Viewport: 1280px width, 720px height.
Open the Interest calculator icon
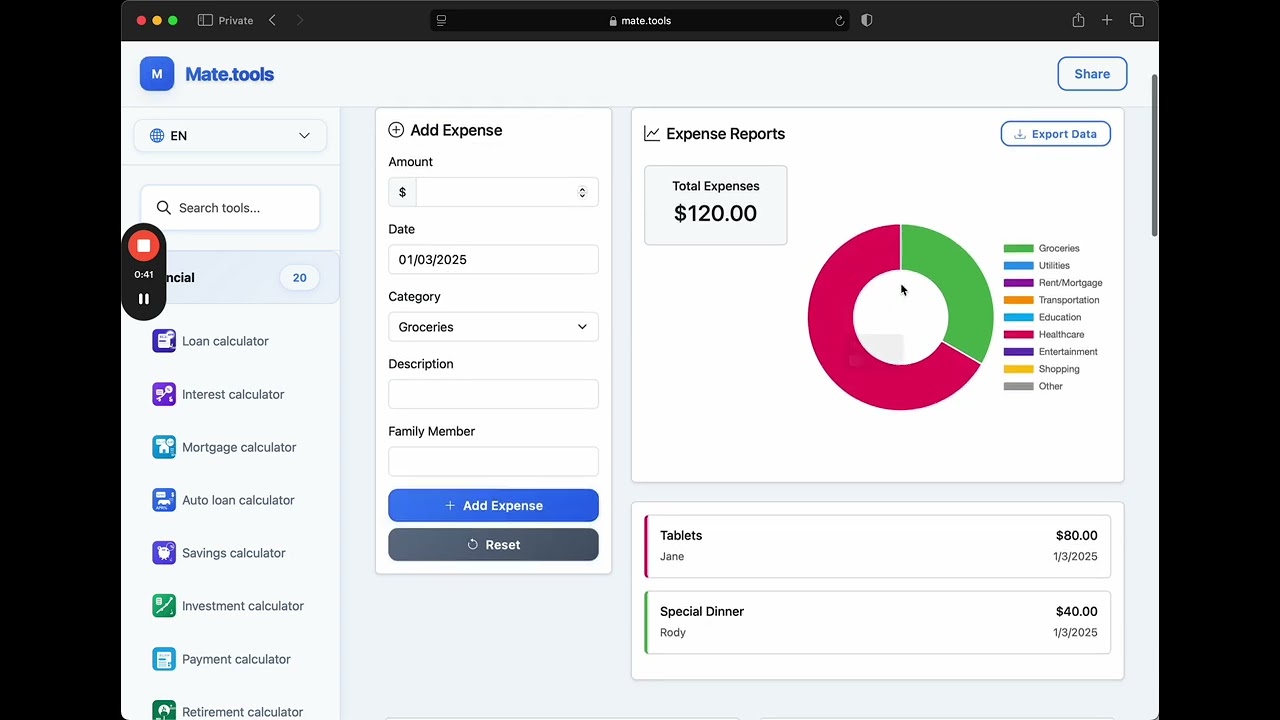(164, 394)
